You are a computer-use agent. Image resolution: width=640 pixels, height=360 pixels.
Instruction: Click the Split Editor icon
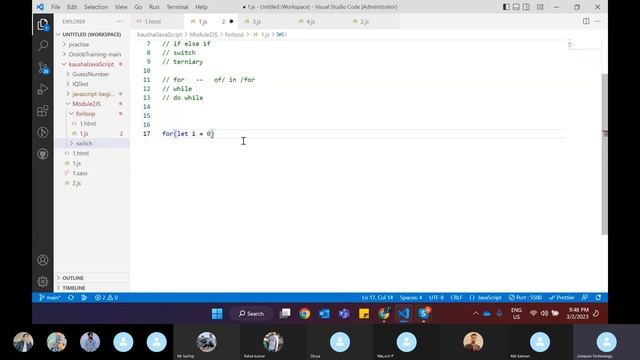point(586,21)
